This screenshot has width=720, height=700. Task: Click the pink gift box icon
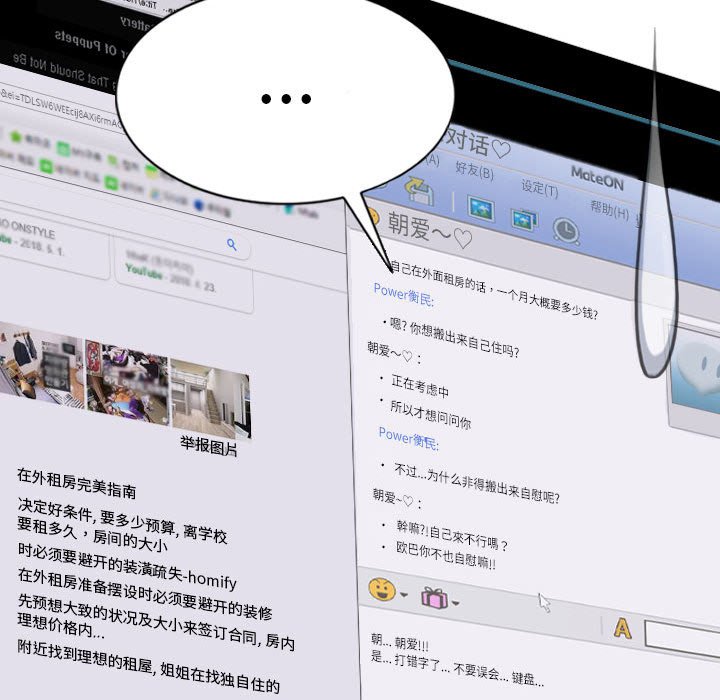434,598
